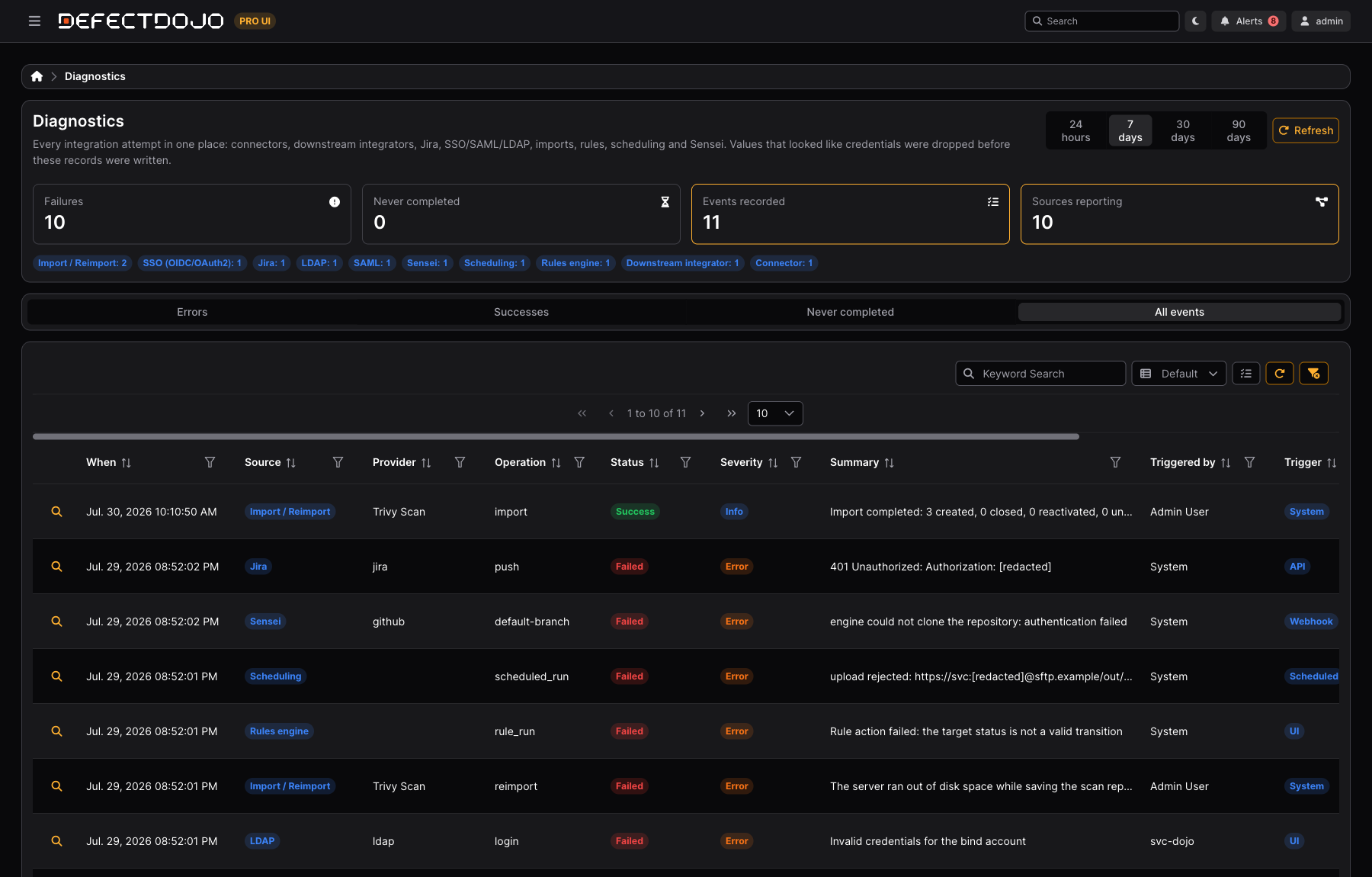Viewport: 1372px width, 877px height.
Task: Sort by the Summary column
Action: [889, 463]
